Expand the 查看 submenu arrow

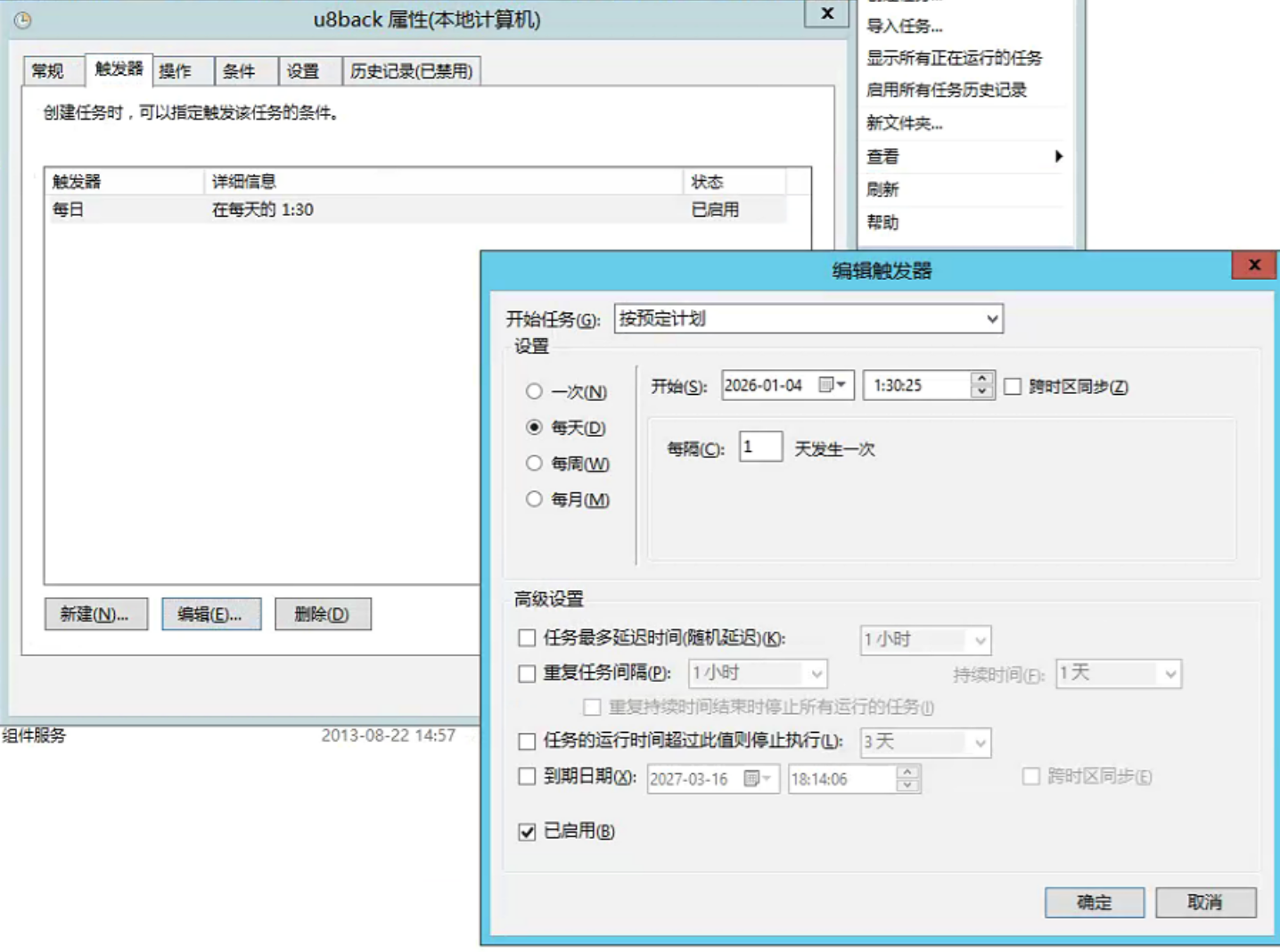coord(1058,156)
